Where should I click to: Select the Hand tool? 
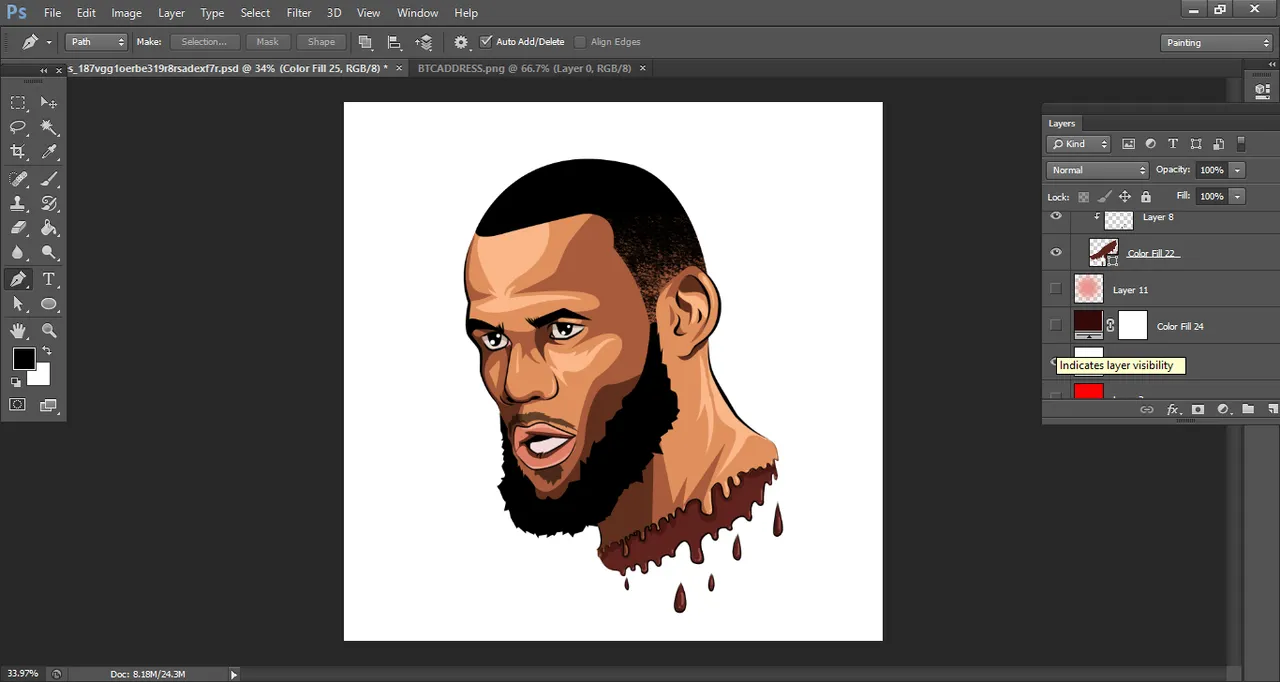18,330
